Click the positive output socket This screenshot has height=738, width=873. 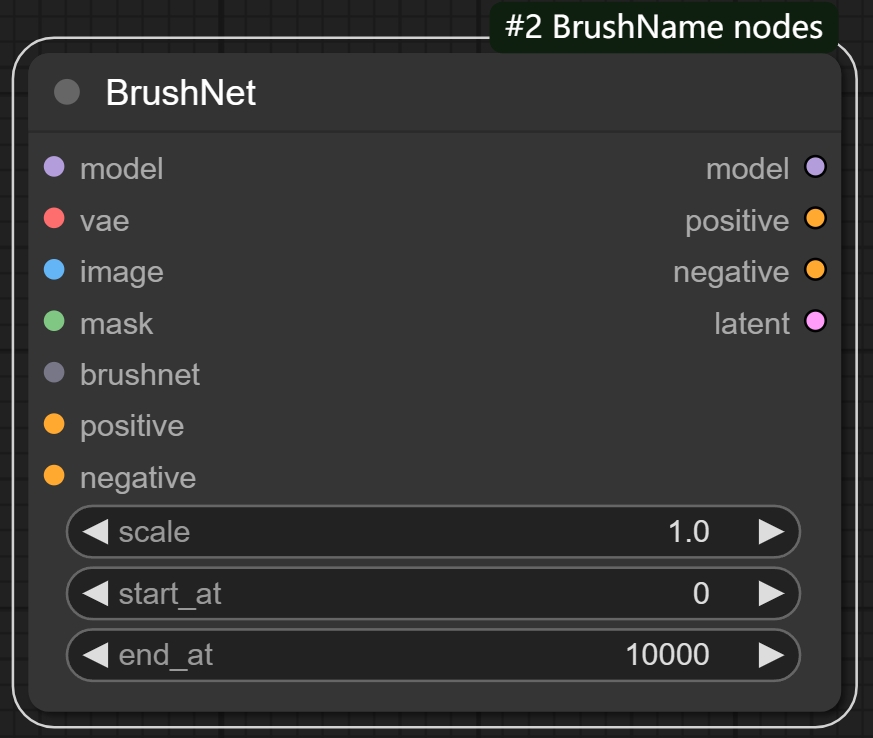tap(815, 219)
